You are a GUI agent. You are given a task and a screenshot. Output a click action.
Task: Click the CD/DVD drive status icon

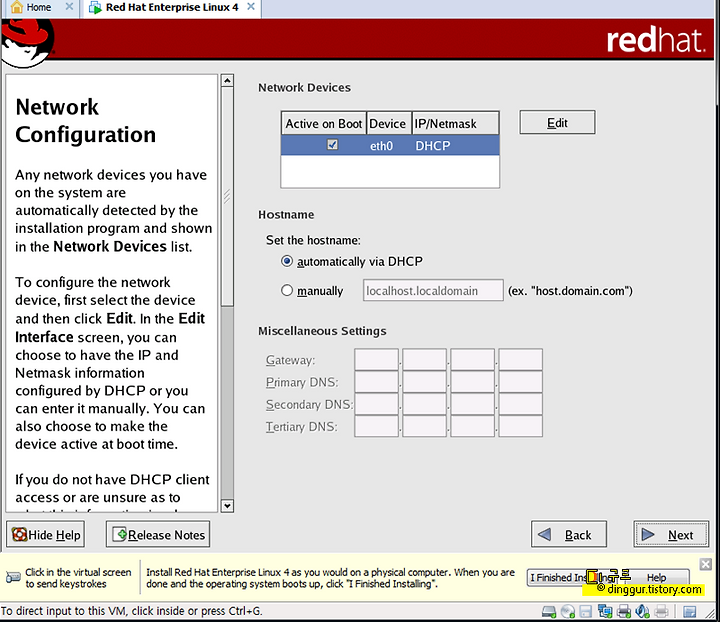click(x=568, y=611)
